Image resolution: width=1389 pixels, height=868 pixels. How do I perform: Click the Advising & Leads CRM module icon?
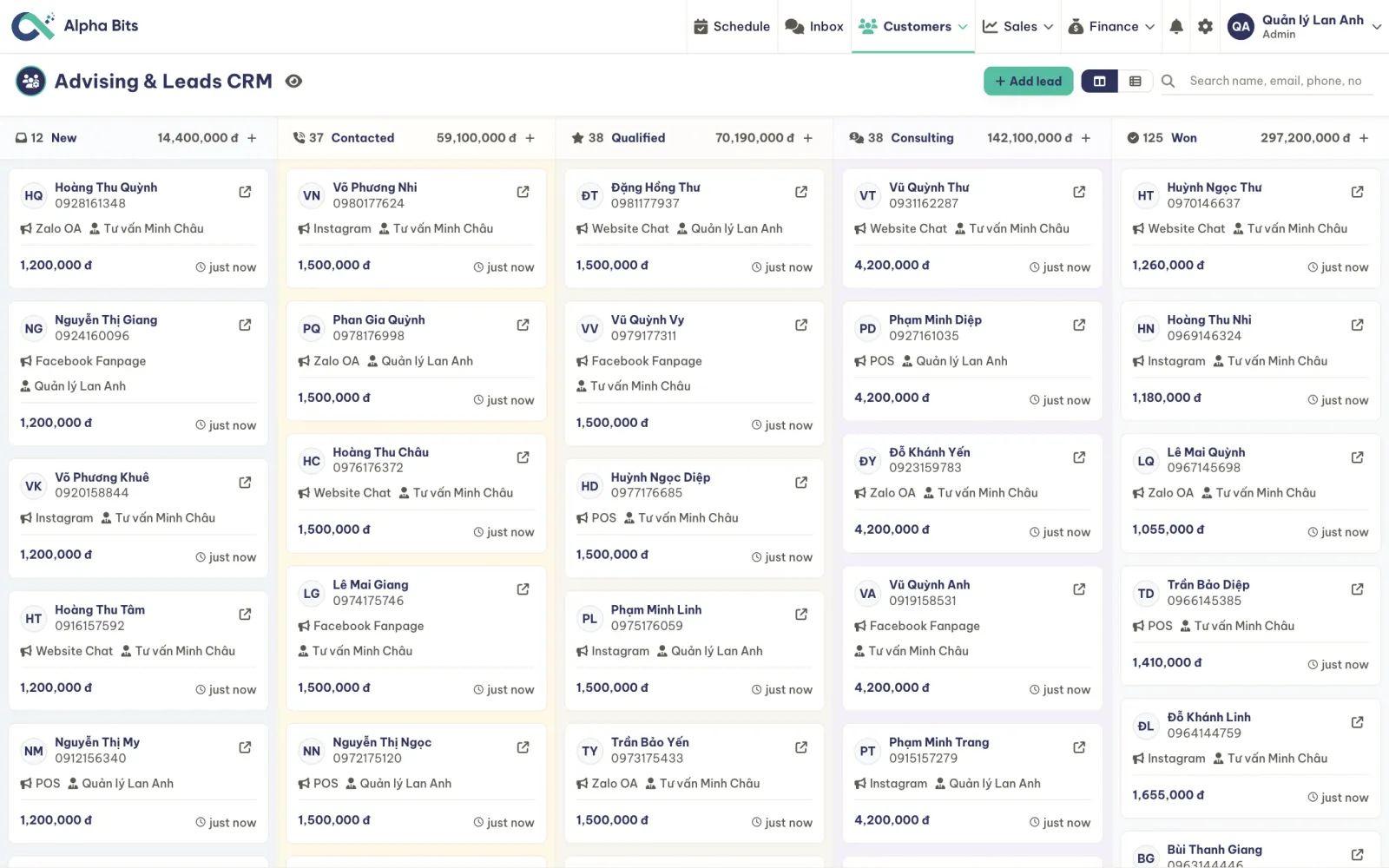[x=30, y=81]
